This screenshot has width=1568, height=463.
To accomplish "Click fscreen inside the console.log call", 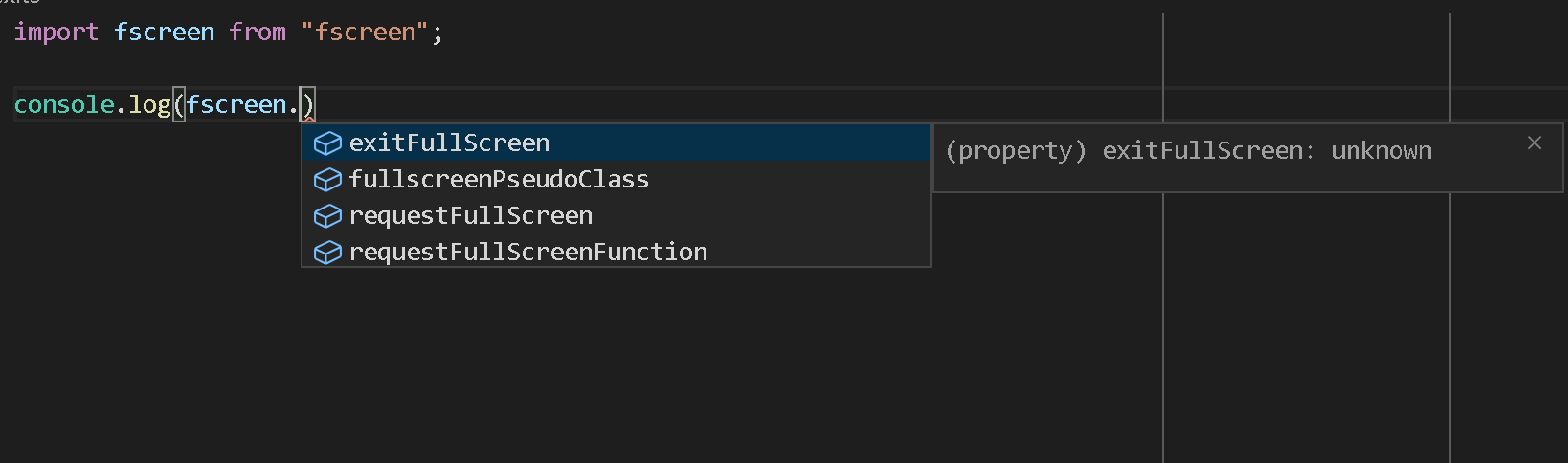I will click(x=235, y=104).
